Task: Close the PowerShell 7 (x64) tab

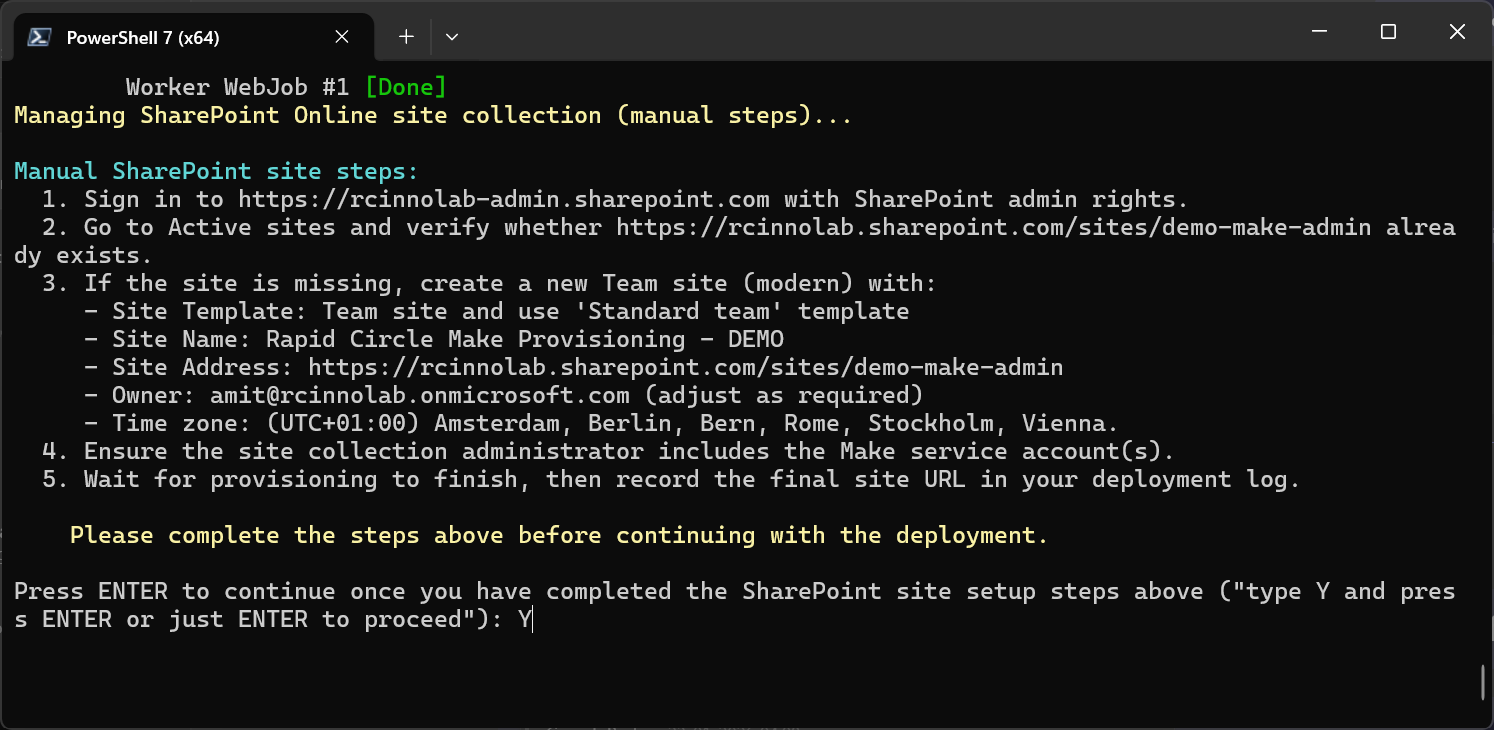Action: (x=341, y=36)
